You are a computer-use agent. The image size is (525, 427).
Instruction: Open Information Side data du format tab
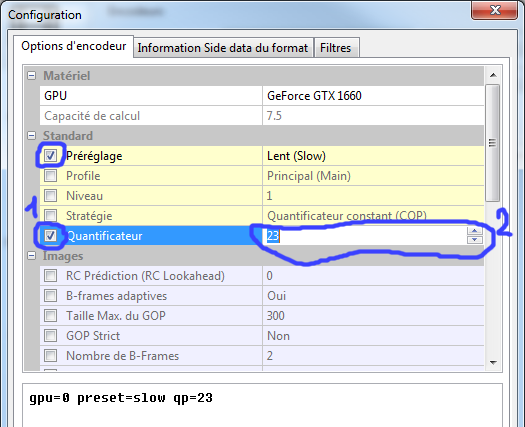pos(223,48)
